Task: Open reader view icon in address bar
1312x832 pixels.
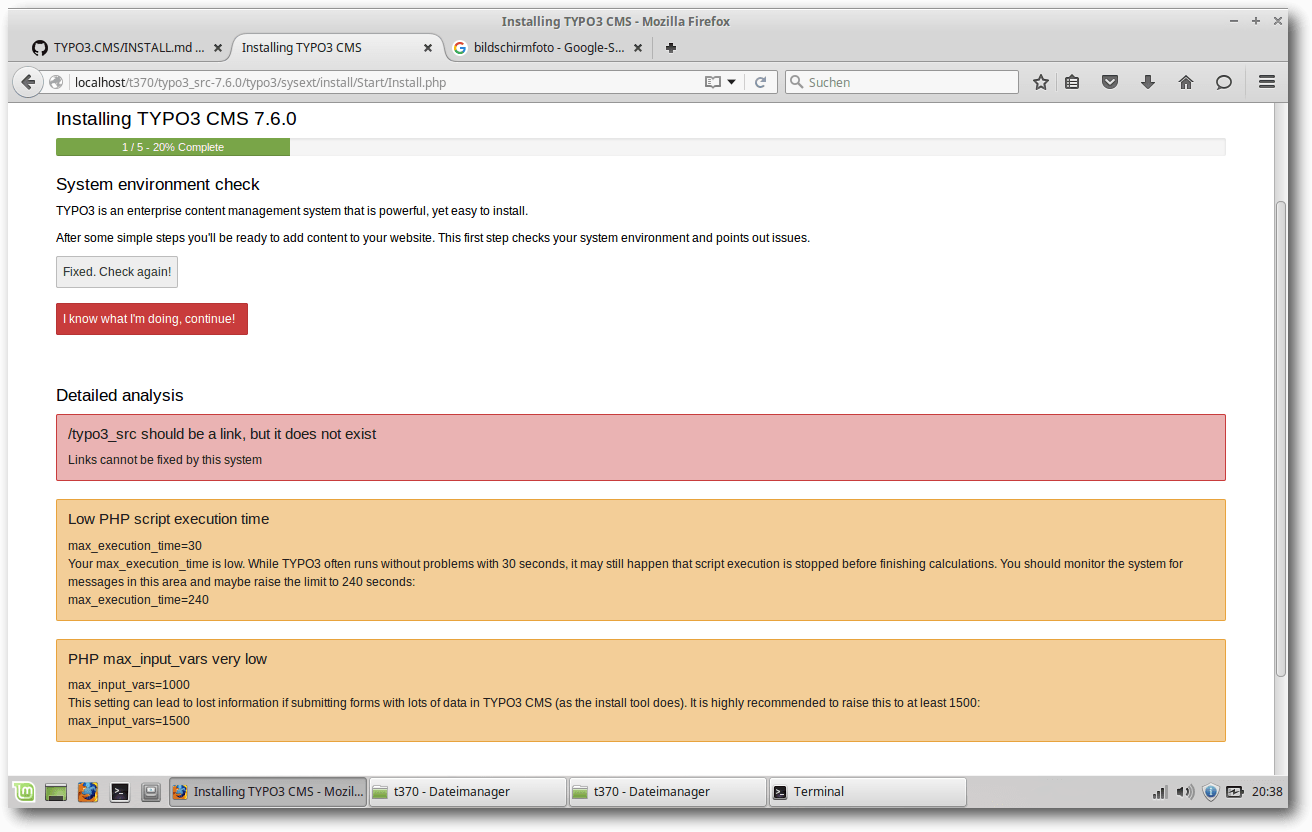Action: click(712, 83)
